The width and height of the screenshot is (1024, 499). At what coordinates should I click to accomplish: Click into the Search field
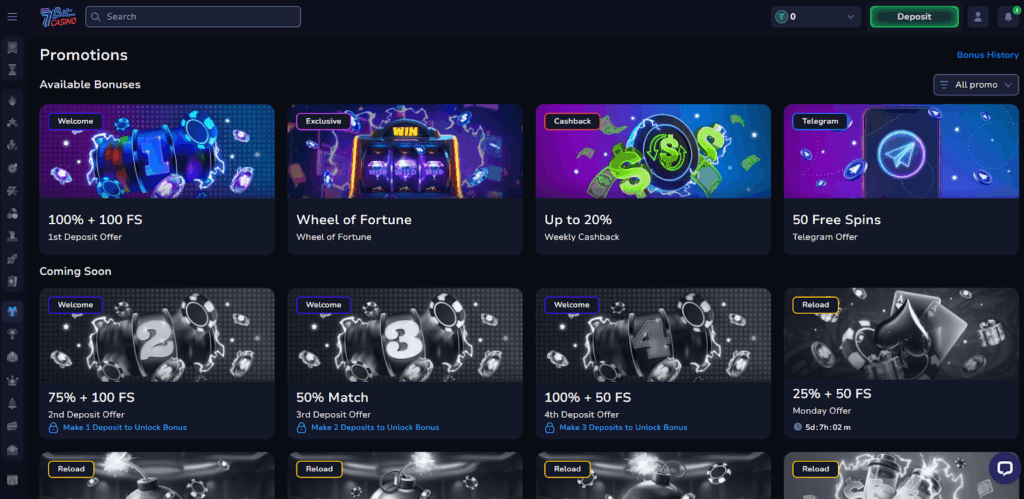[193, 17]
